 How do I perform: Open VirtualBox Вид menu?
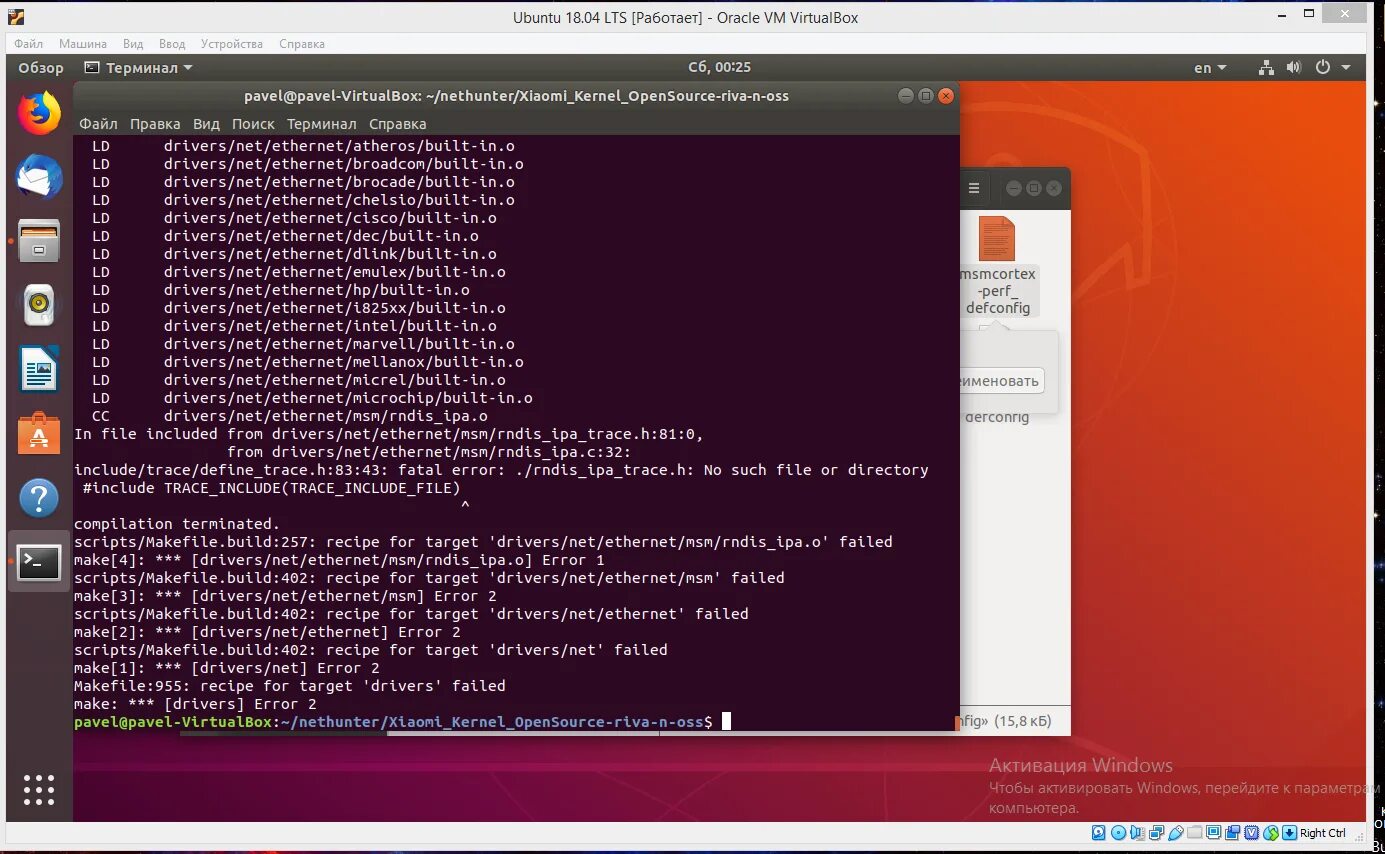tap(133, 44)
